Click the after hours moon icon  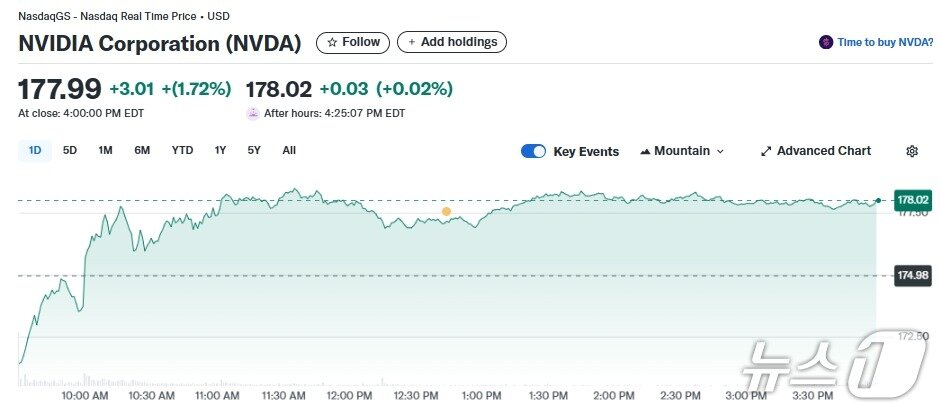coord(253,113)
